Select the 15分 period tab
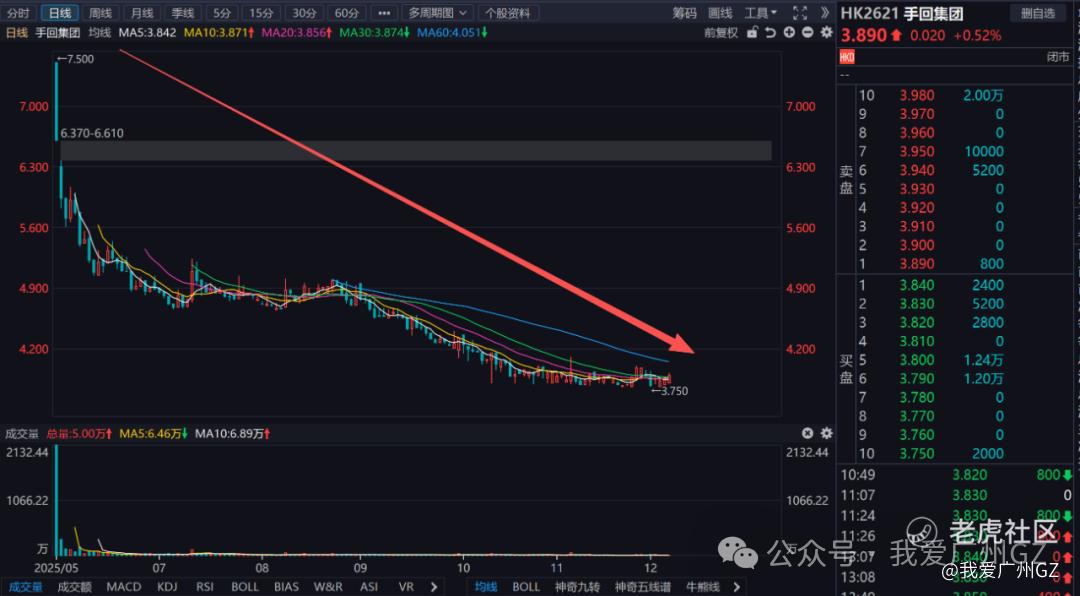 [x=261, y=12]
